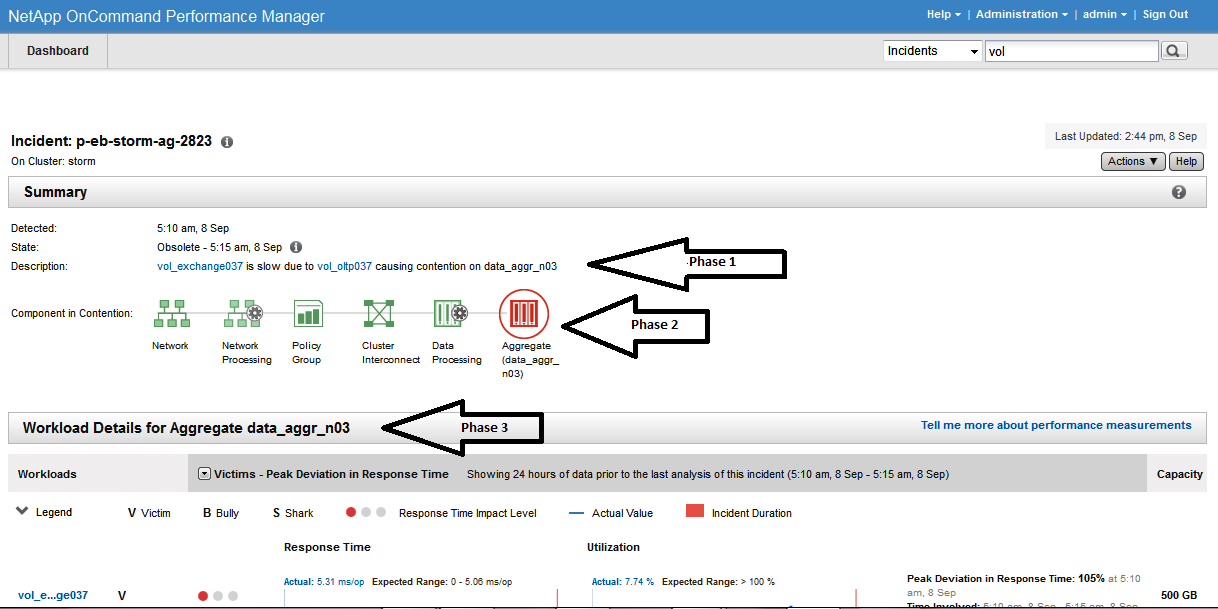Open the Incidents search type dropdown
The image size is (1218, 609).
click(x=933, y=51)
